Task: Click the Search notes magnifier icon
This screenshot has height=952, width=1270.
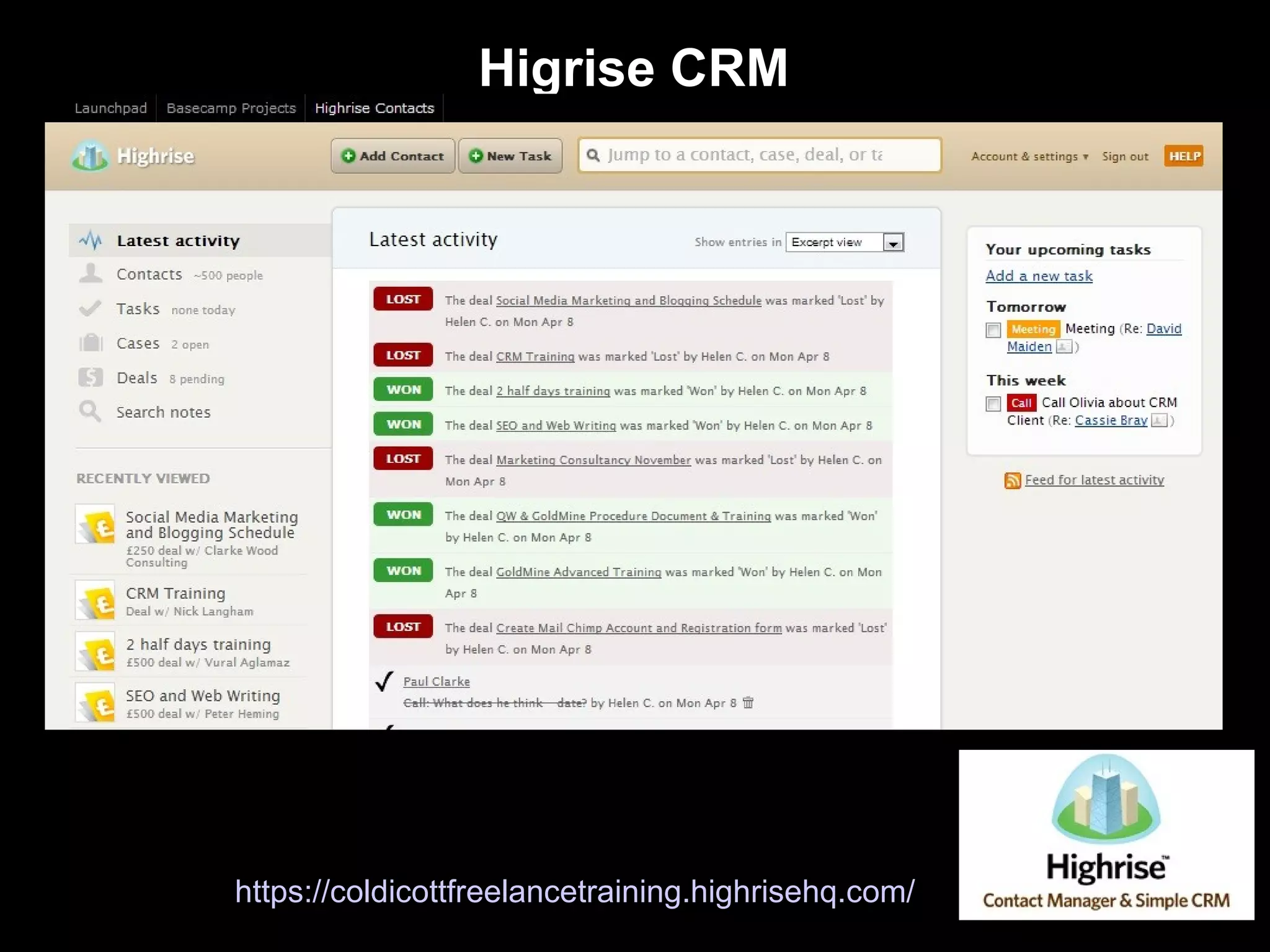Action: (91, 412)
